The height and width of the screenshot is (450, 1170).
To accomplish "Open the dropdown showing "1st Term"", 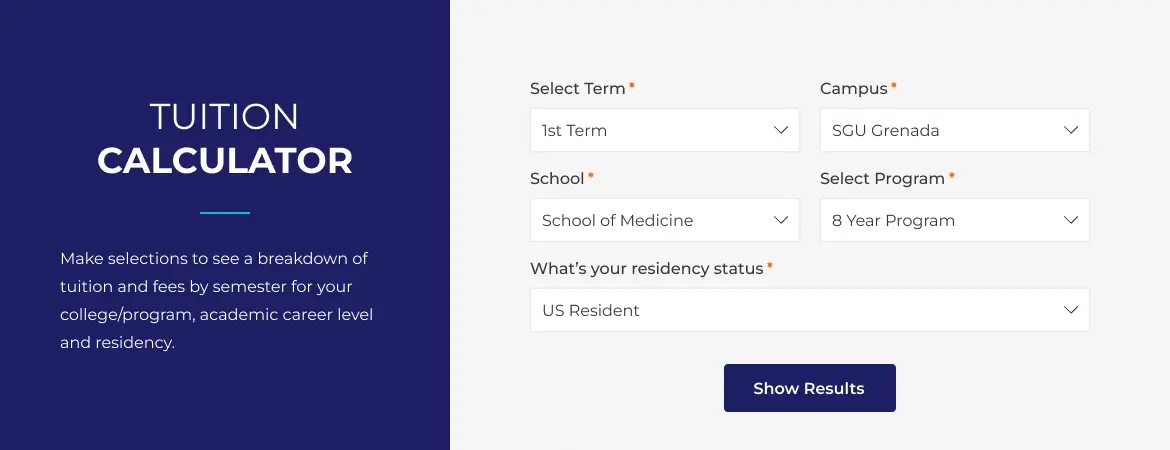I will [650, 130].
